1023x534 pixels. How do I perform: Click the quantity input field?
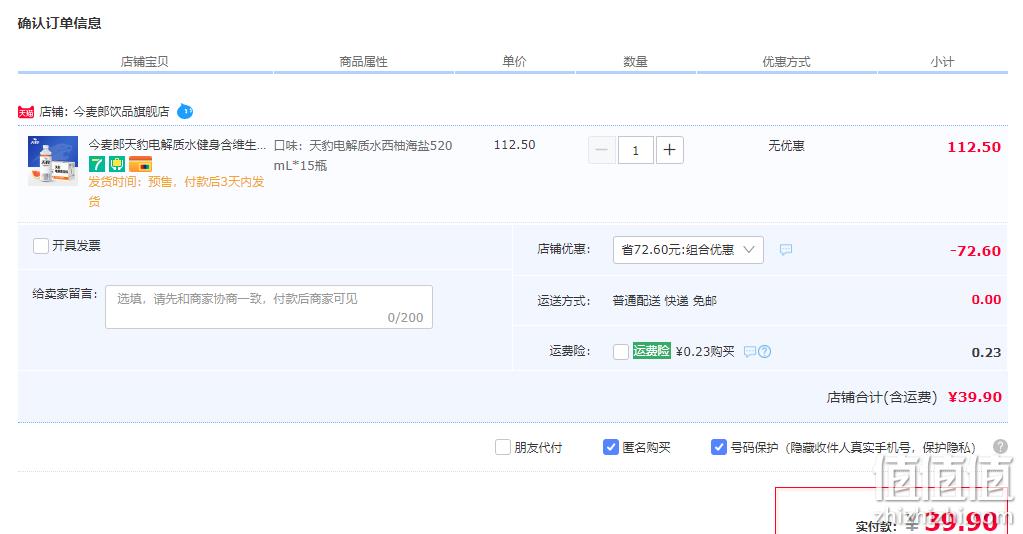(x=635, y=150)
